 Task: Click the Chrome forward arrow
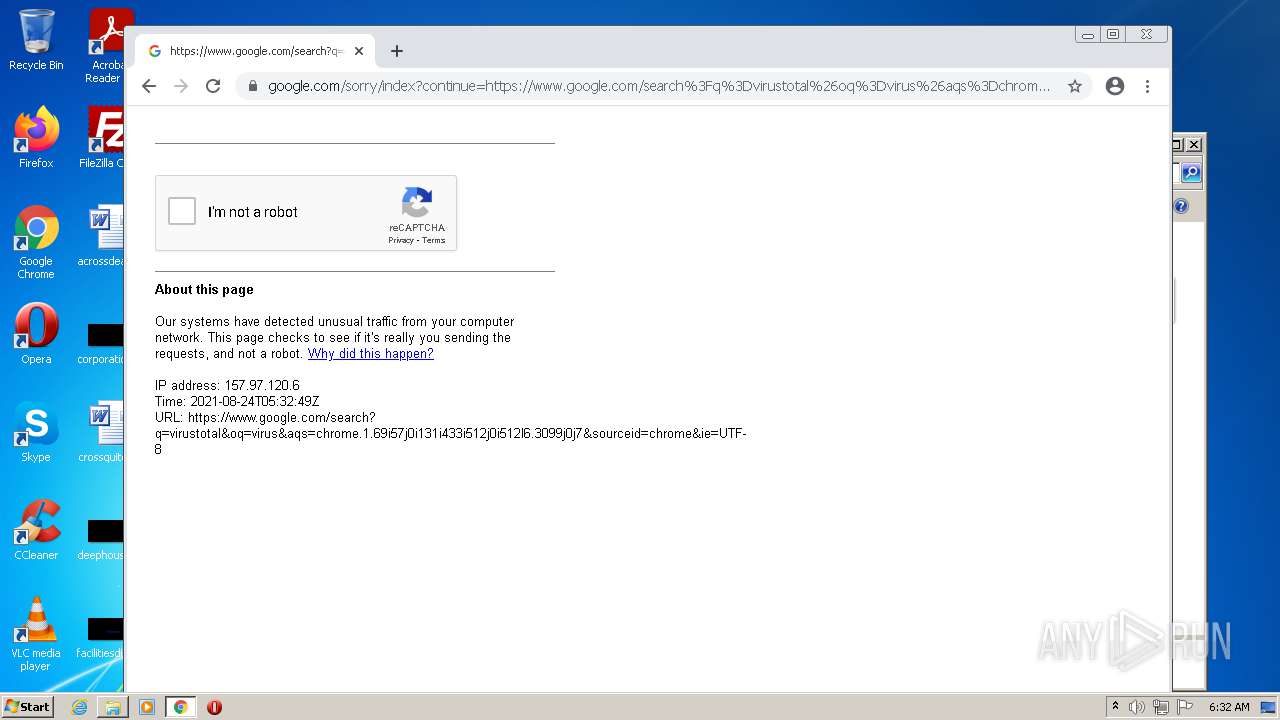pyautogui.click(x=181, y=86)
